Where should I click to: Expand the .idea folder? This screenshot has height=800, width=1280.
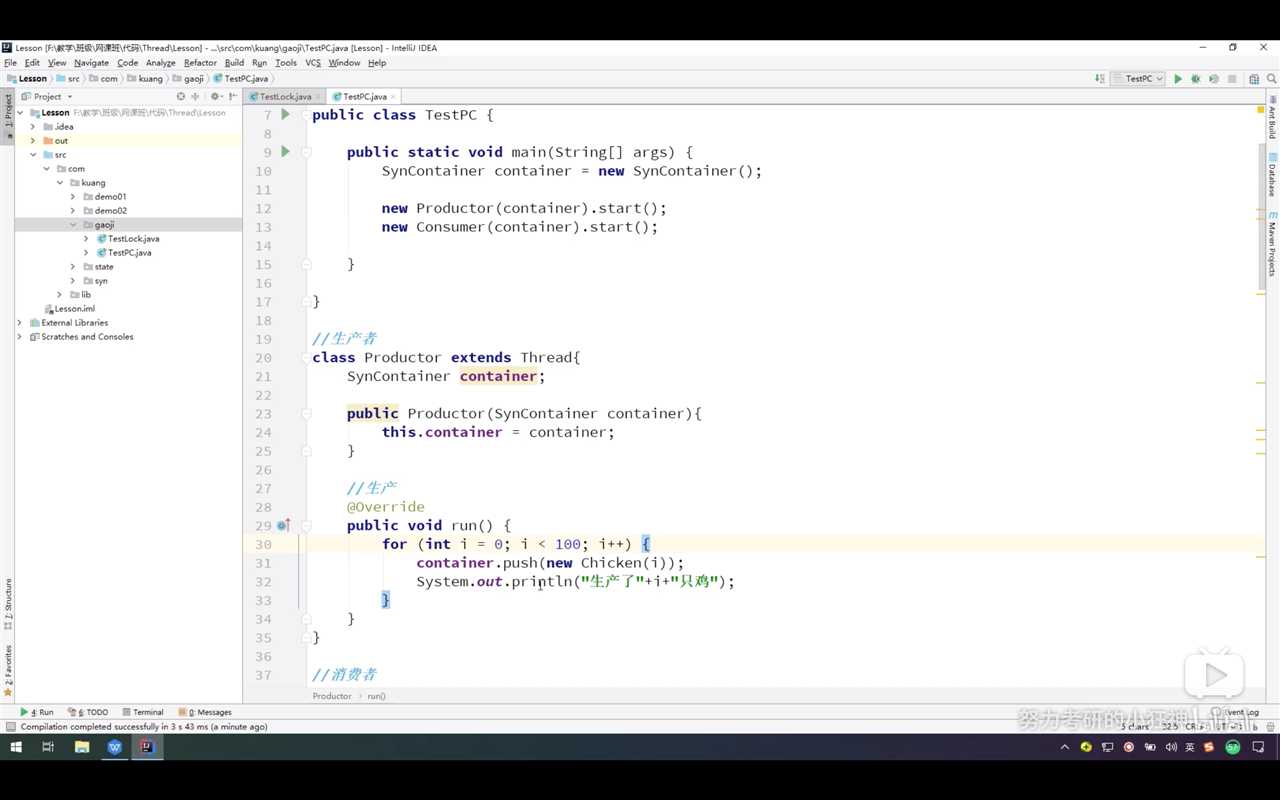click(x=33, y=127)
